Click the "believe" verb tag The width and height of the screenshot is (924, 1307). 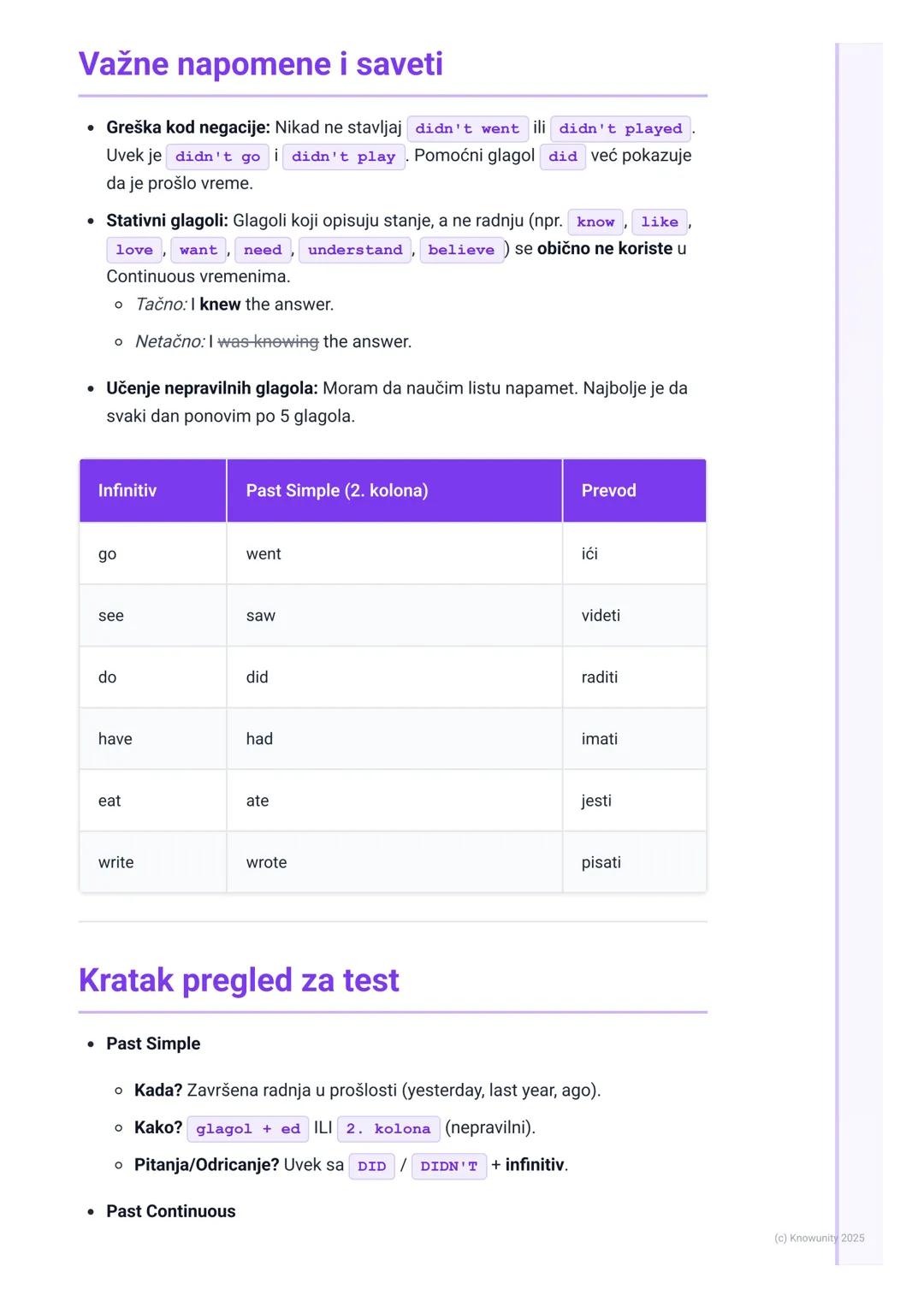pos(461,250)
